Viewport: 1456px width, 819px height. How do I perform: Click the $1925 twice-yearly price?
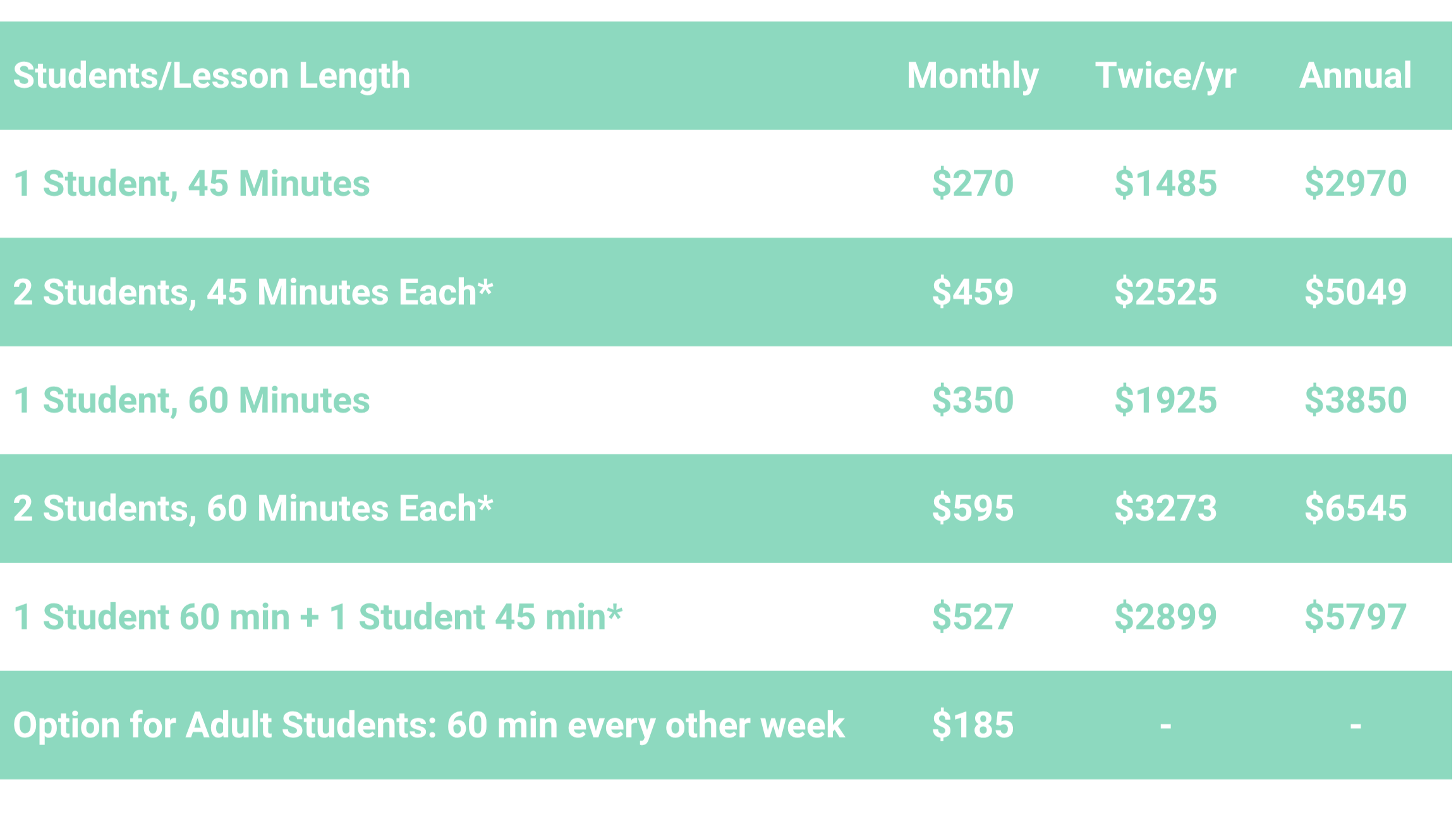1165,400
